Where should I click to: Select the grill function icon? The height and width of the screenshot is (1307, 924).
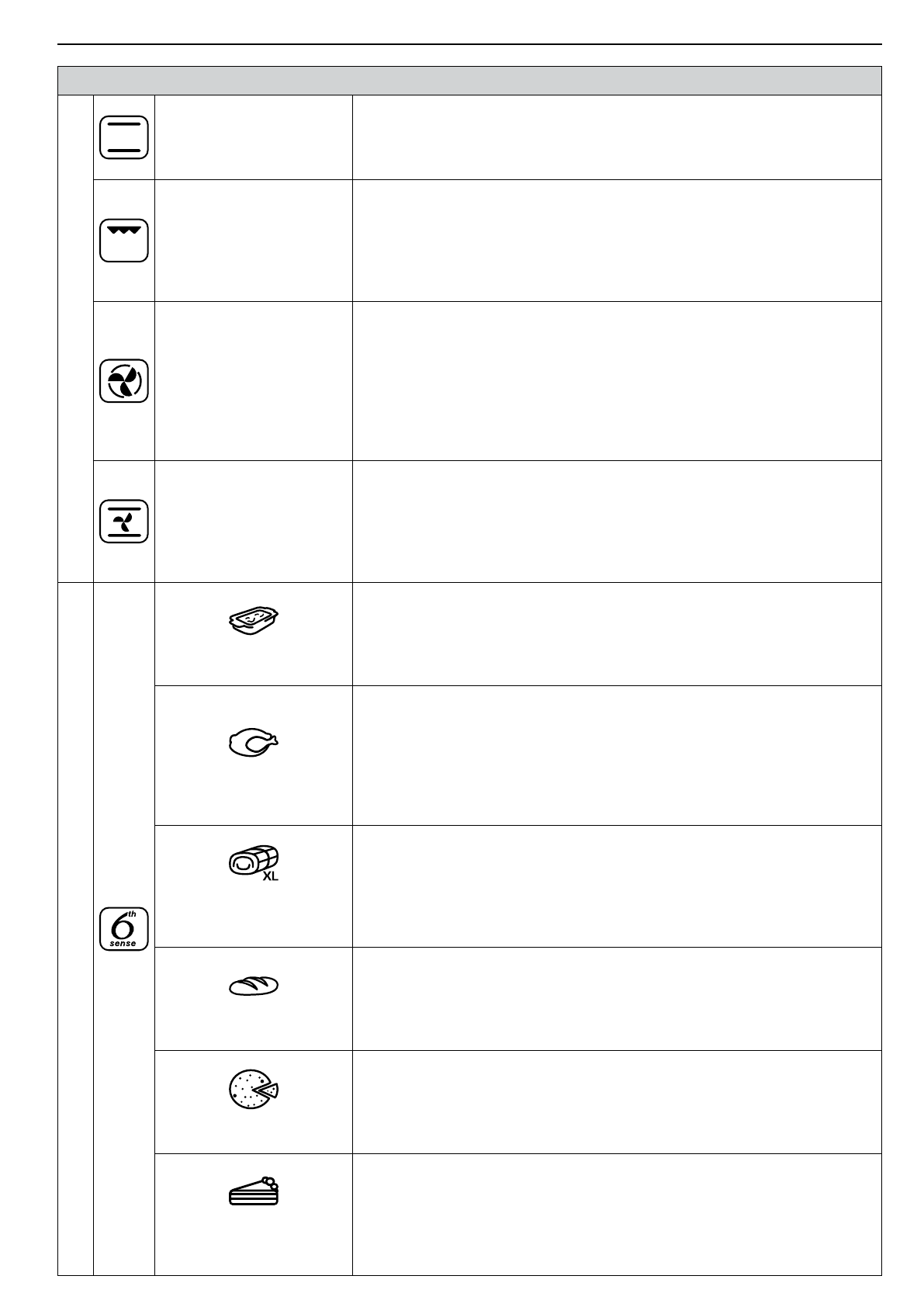[x=123, y=241]
